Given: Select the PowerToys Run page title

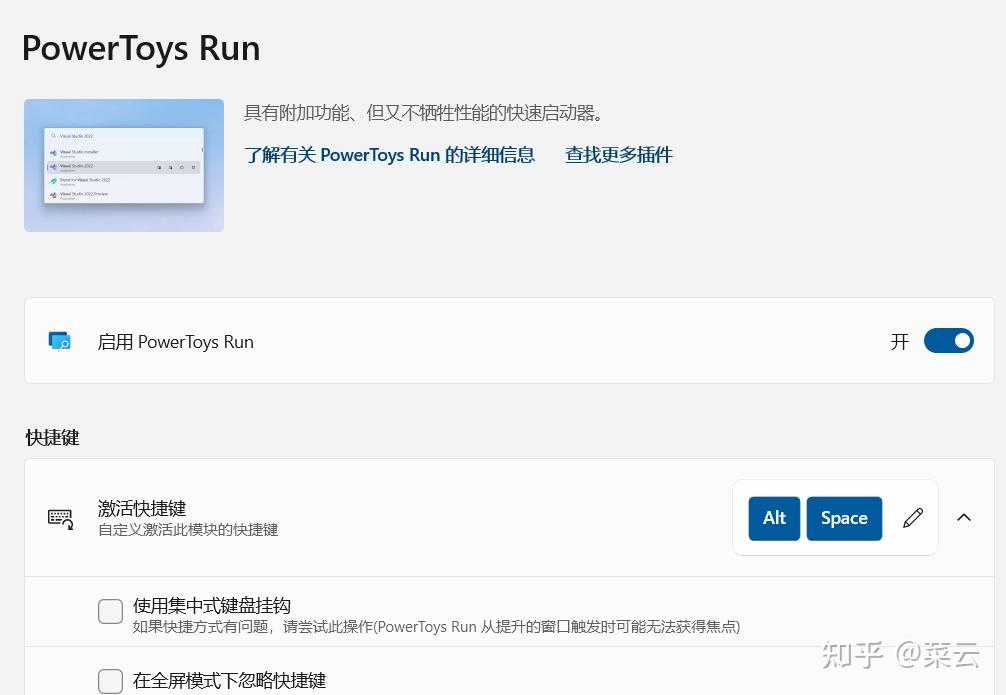Looking at the screenshot, I should (140, 47).
